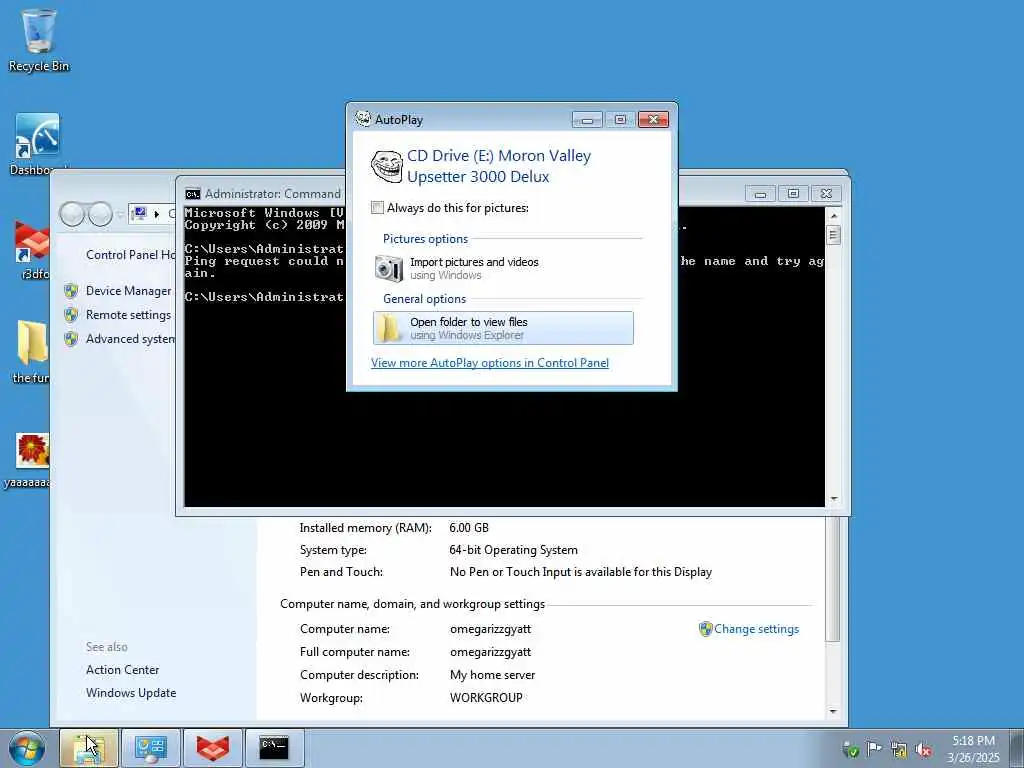Click the network tray icon
Image resolution: width=1024 pixels, height=768 pixels.
click(899, 750)
